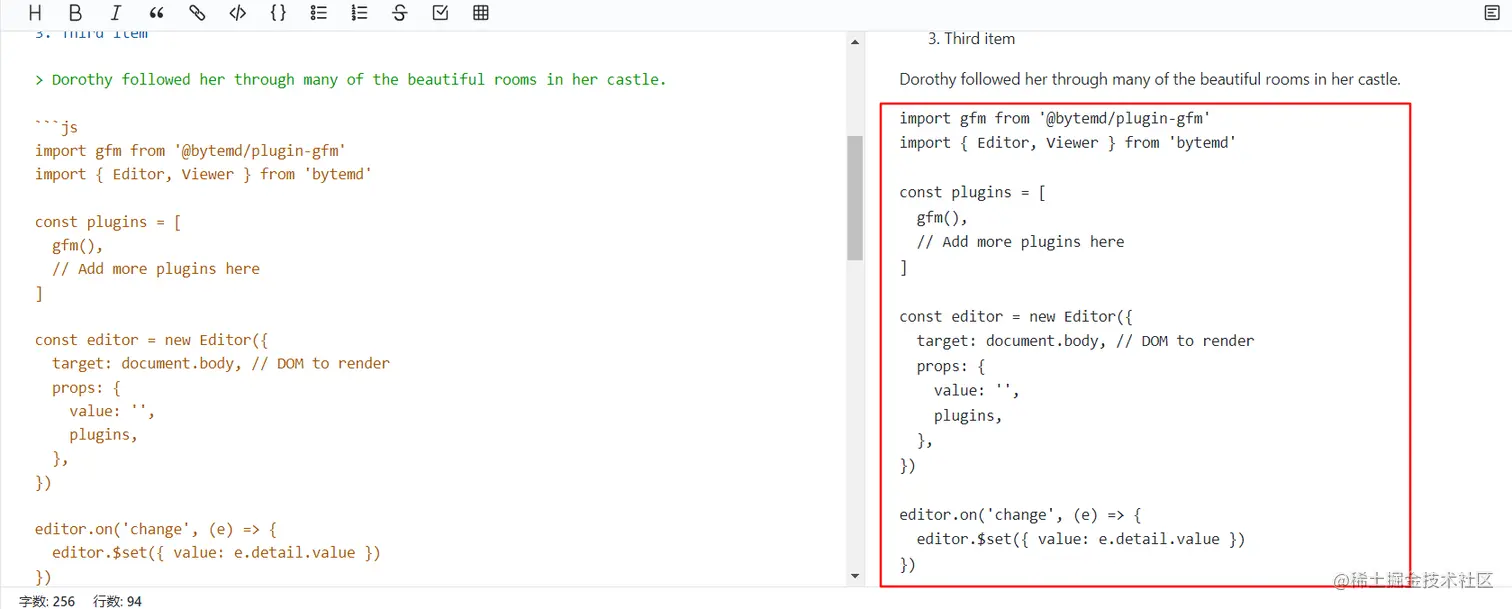Screen dimensions: 1512x609
Task: Click 'target: document.body' line in the editor
Action: point(221,363)
